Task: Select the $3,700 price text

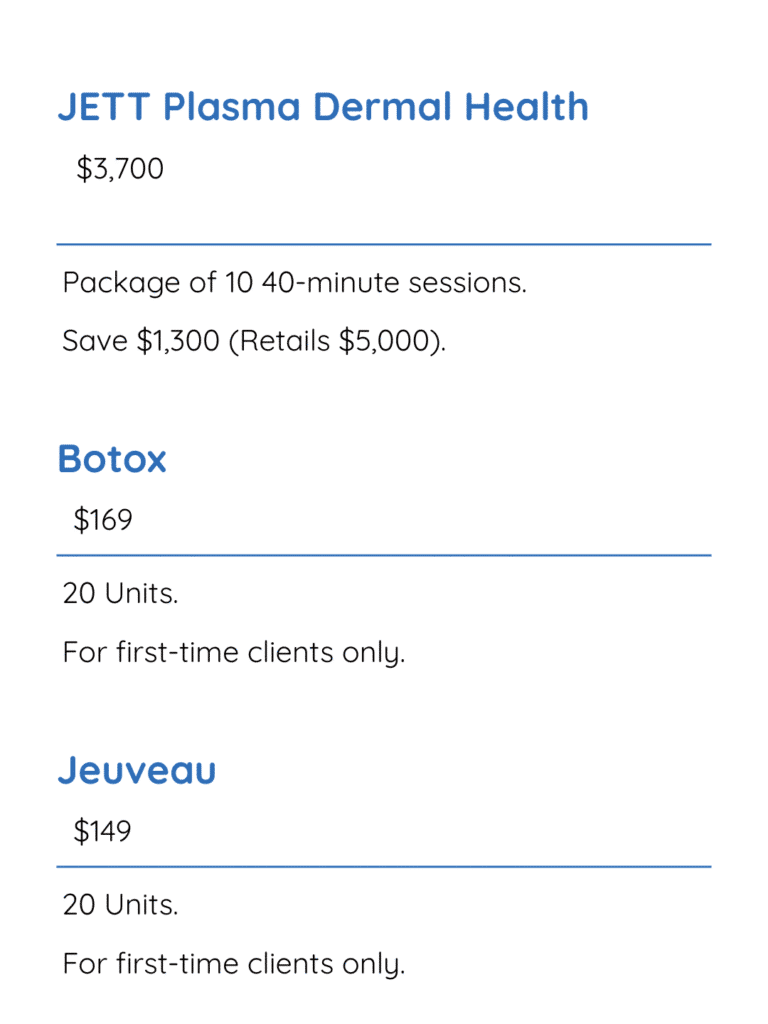Action: coord(120,168)
